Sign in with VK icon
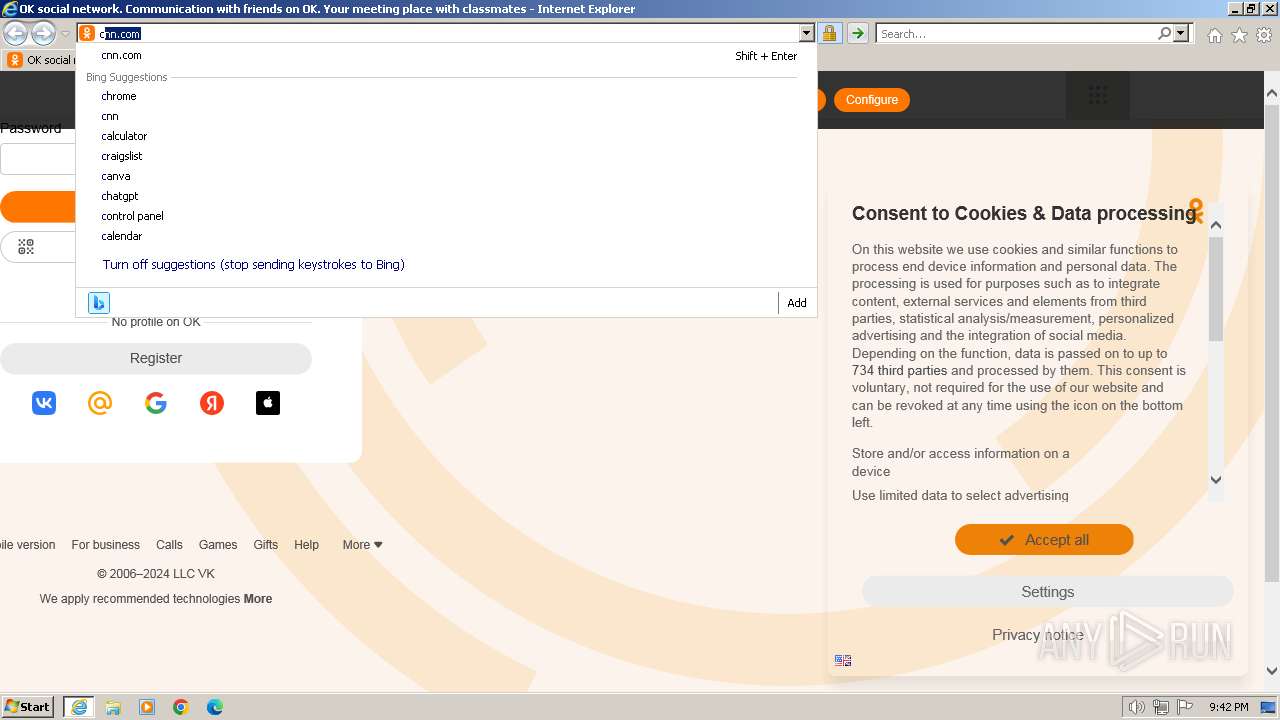 pos(44,403)
